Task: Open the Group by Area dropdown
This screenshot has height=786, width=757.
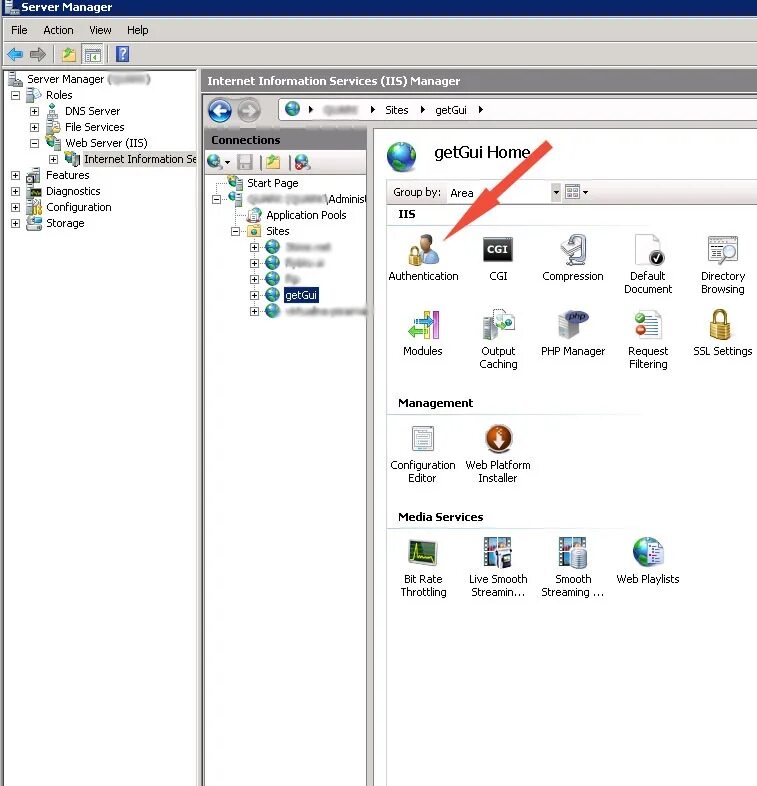Action: (556, 192)
